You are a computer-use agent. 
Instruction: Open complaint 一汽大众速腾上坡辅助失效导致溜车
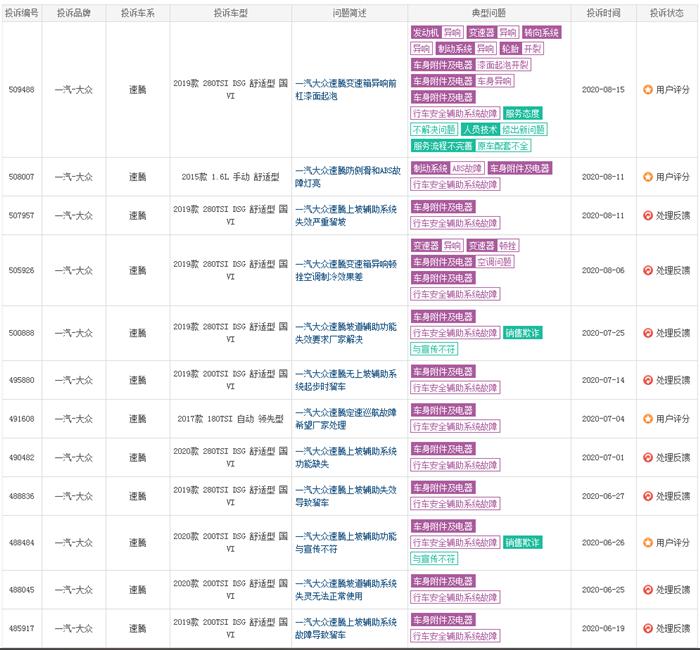point(346,496)
